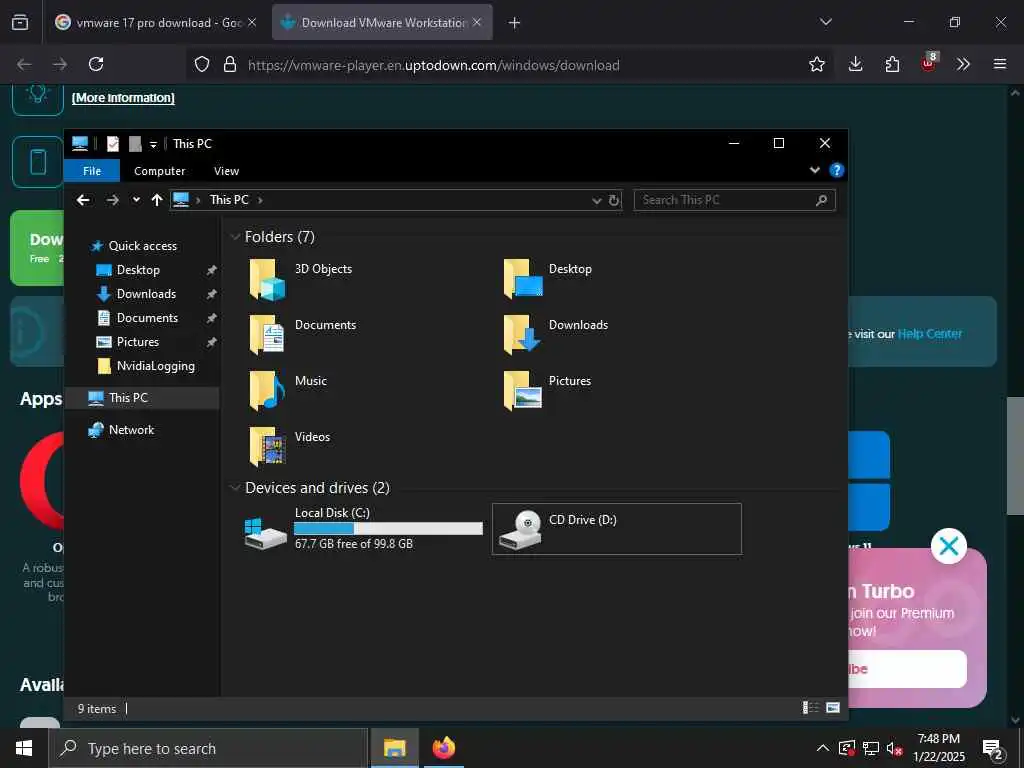
Task: Click Firefox taskbar icon
Action: tap(443, 748)
